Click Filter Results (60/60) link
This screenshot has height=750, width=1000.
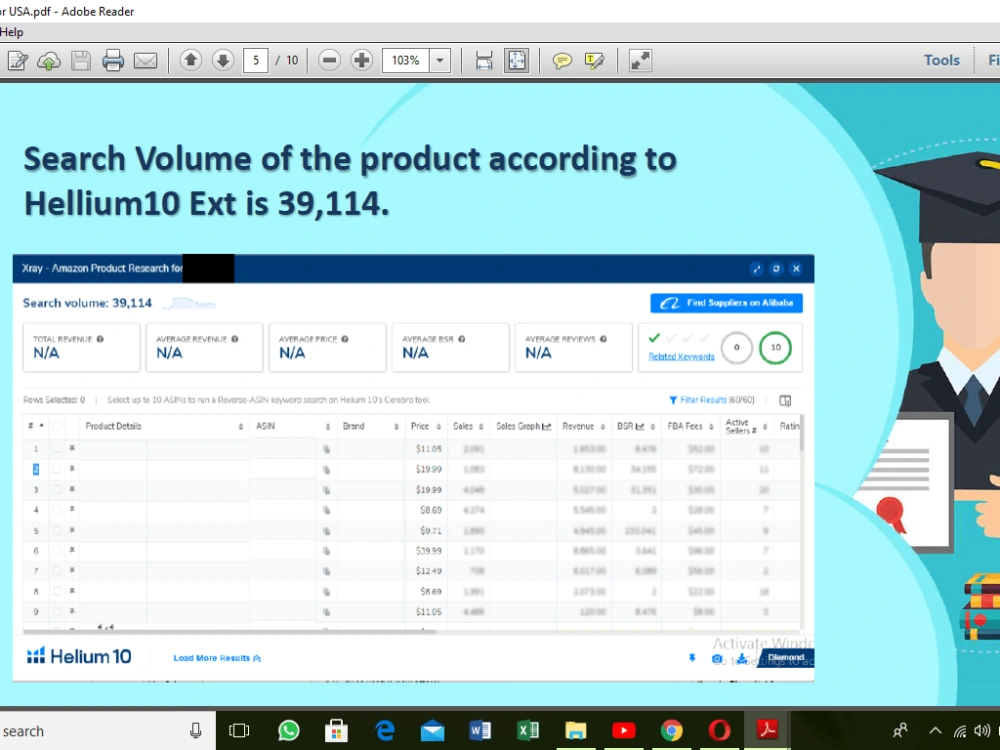pyautogui.click(x=712, y=400)
